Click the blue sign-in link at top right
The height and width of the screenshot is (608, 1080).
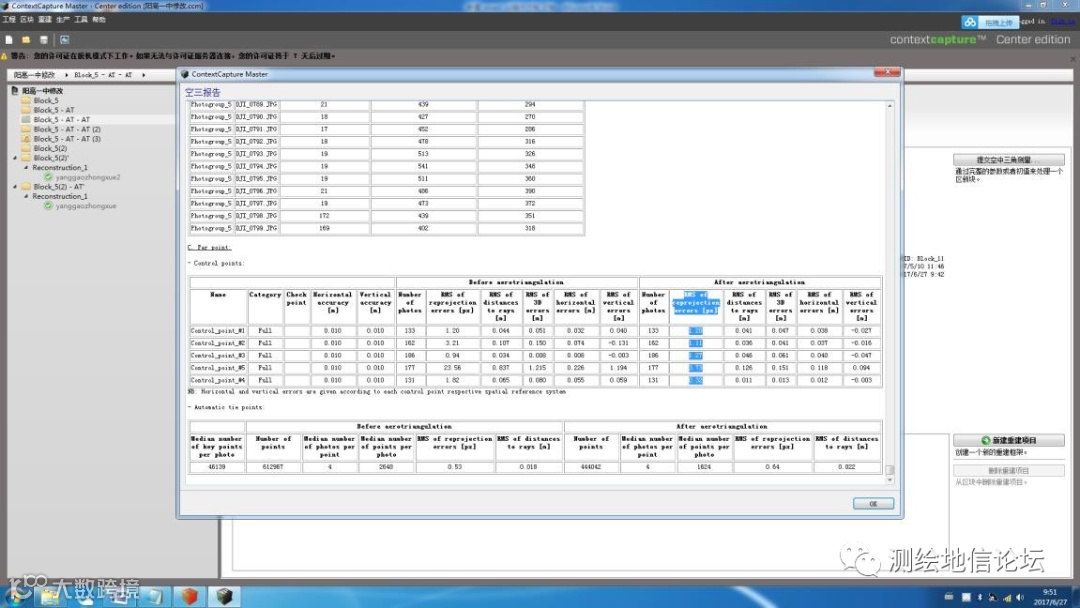point(1063,22)
